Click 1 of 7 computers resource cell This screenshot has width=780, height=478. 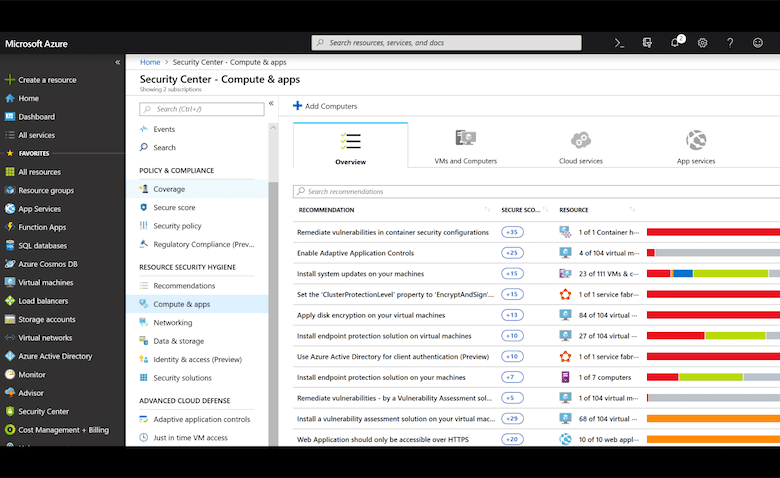[x=604, y=377]
